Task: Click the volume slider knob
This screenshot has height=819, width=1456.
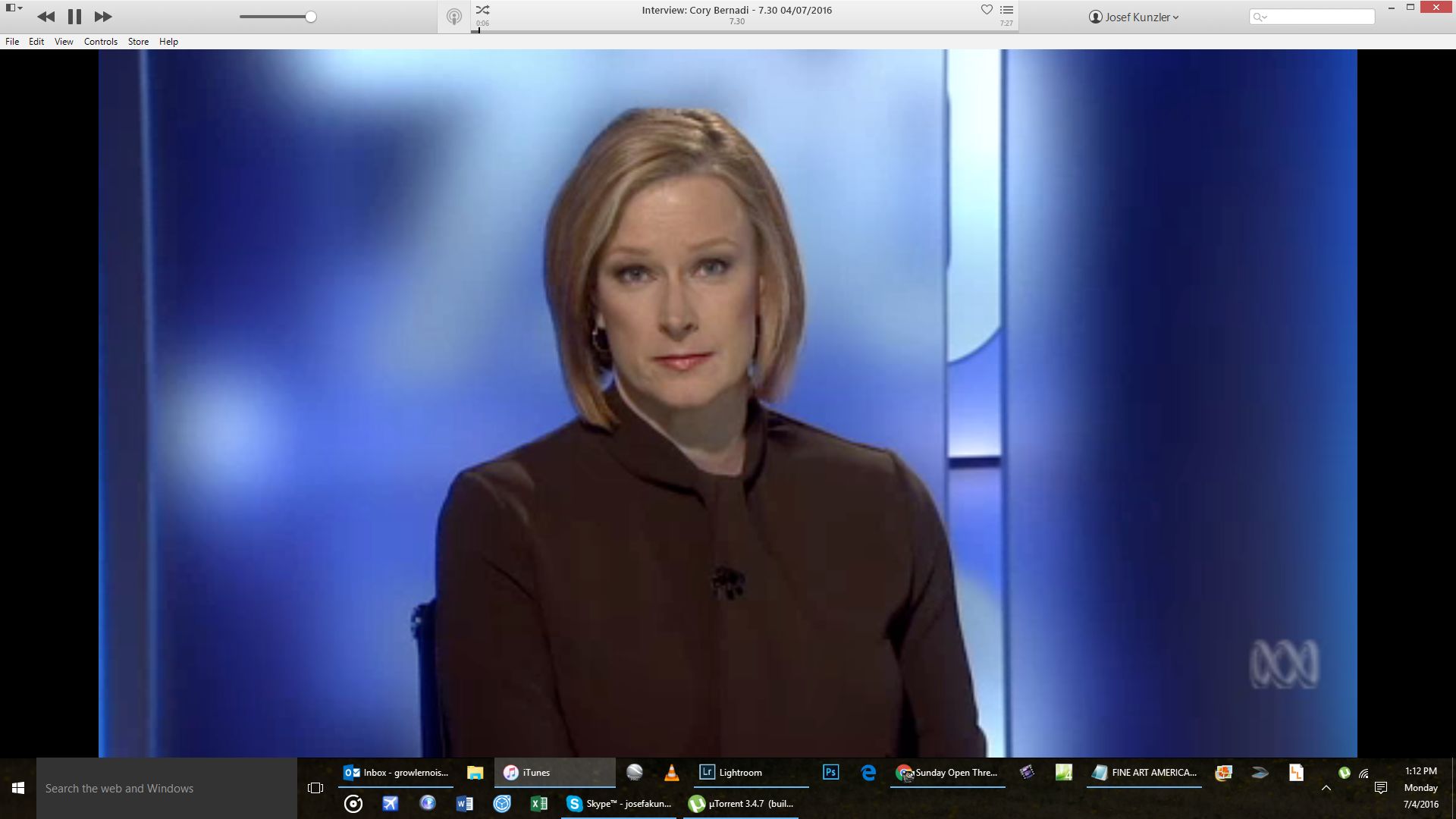Action: click(311, 17)
